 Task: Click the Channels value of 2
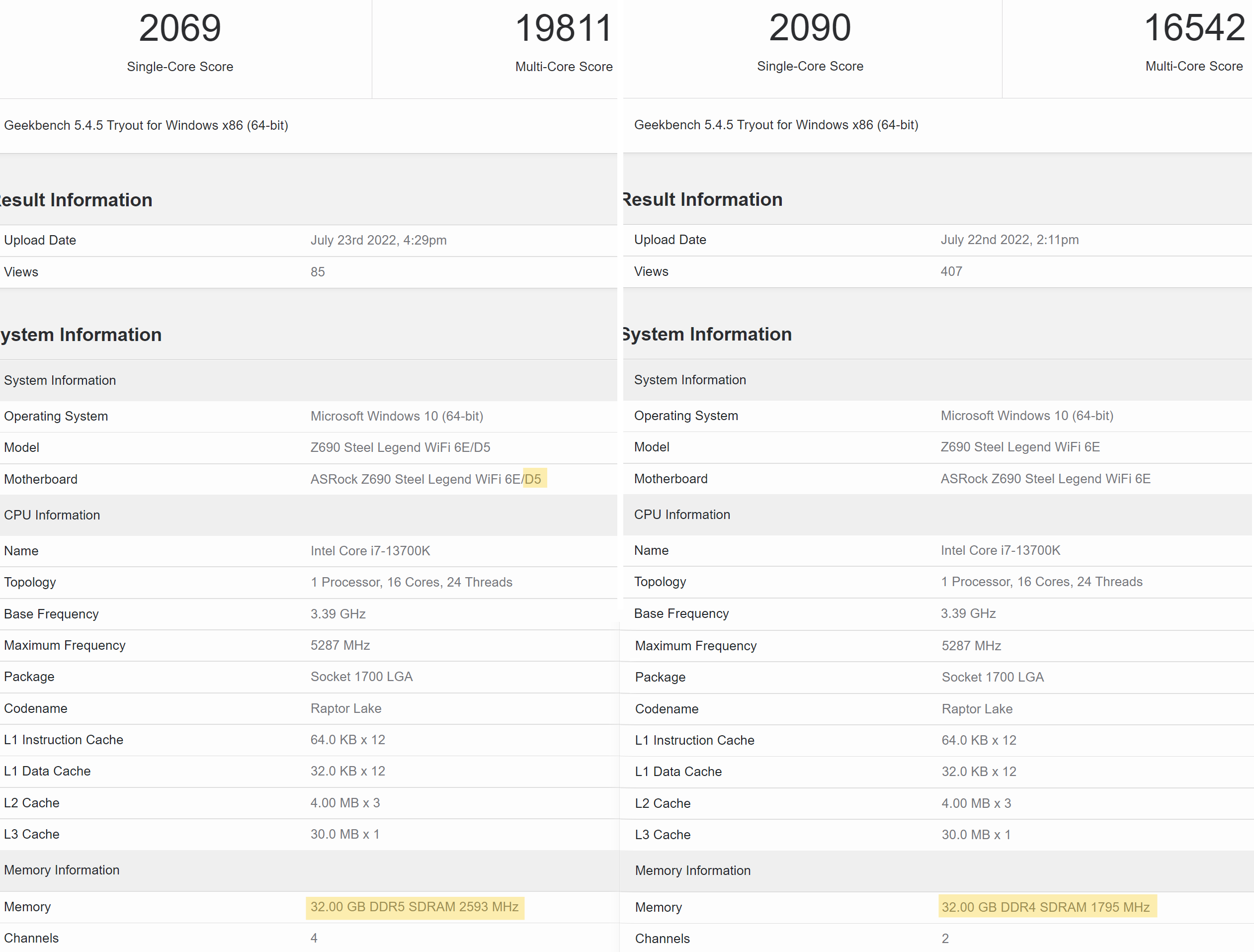pos(945,939)
